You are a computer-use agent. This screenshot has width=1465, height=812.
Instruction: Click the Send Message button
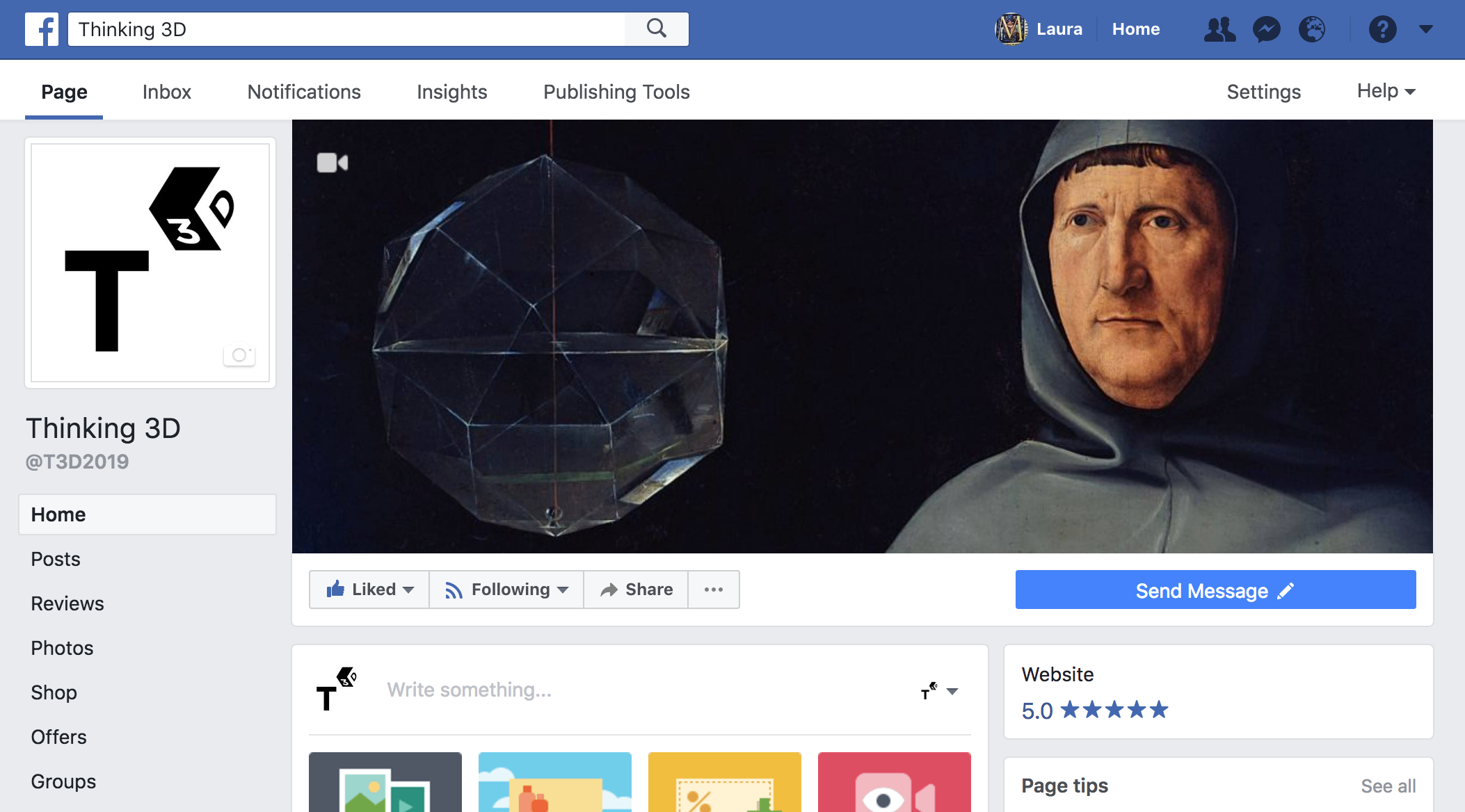click(x=1215, y=590)
